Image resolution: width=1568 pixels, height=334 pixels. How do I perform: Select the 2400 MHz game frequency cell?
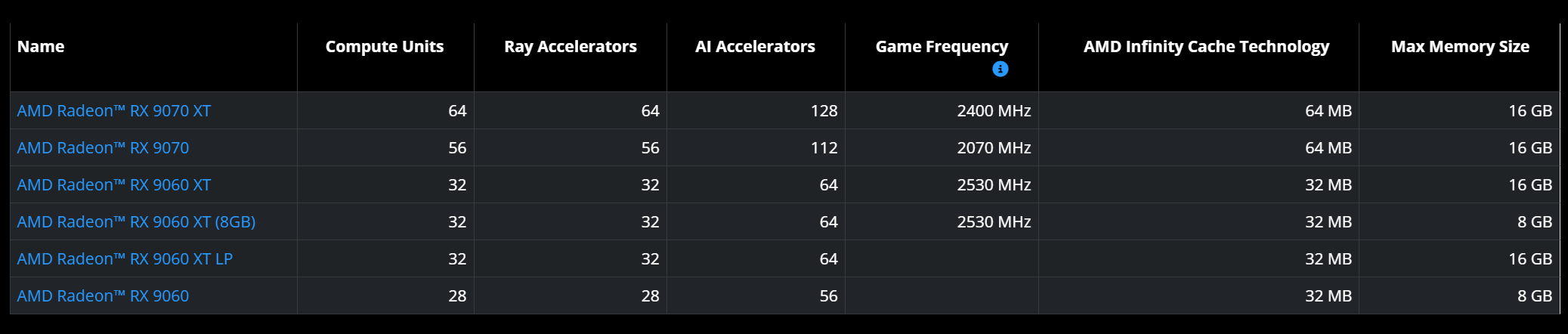point(993,111)
